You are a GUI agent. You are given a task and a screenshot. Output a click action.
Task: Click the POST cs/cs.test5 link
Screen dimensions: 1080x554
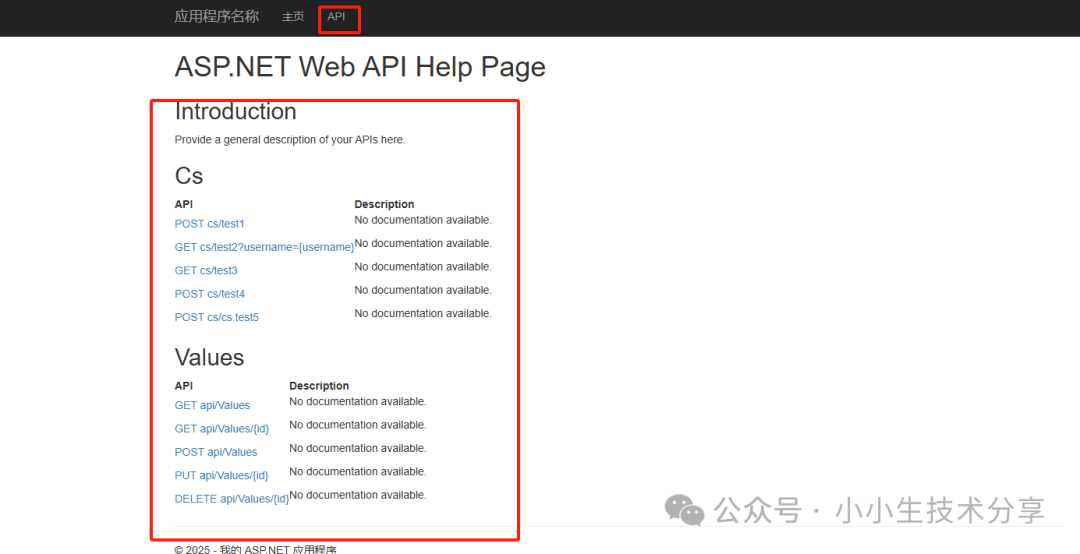pyautogui.click(x=216, y=318)
